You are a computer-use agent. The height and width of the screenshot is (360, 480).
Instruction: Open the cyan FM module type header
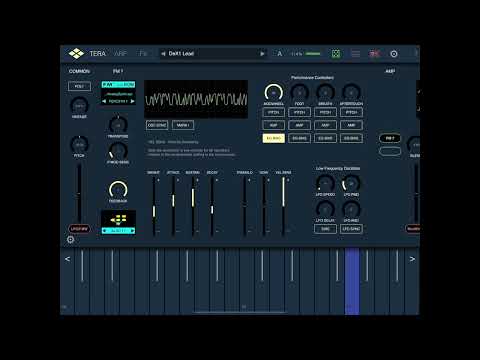click(118, 85)
